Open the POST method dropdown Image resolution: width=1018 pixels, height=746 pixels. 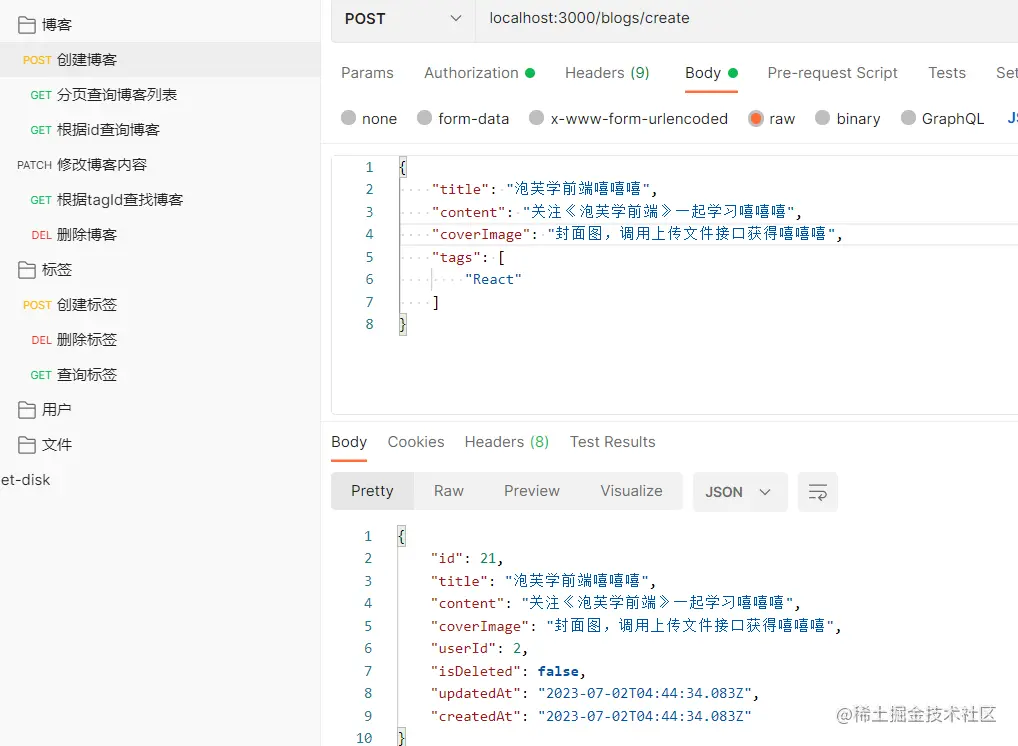click(x=403, y=19)
